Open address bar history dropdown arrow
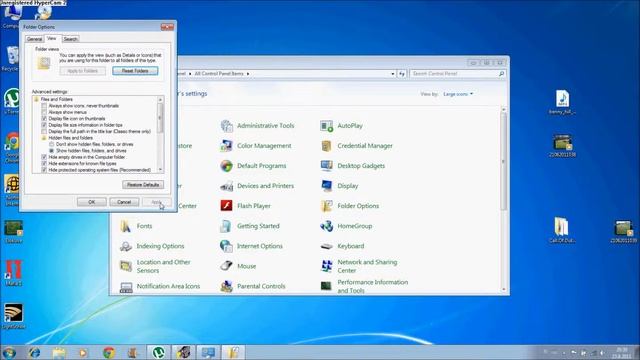This screenshot has width=640, height=360. point(393,74)
